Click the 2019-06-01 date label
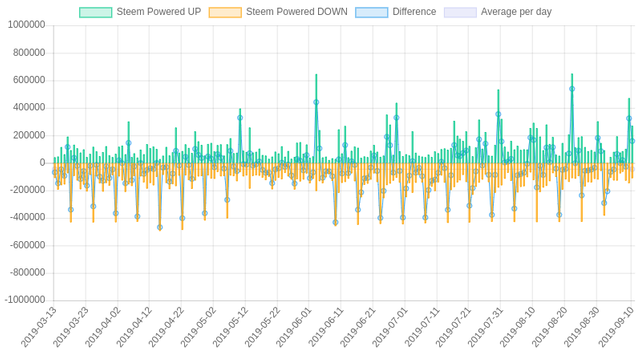This screenshot has width=640, height=361. (294, 327)
